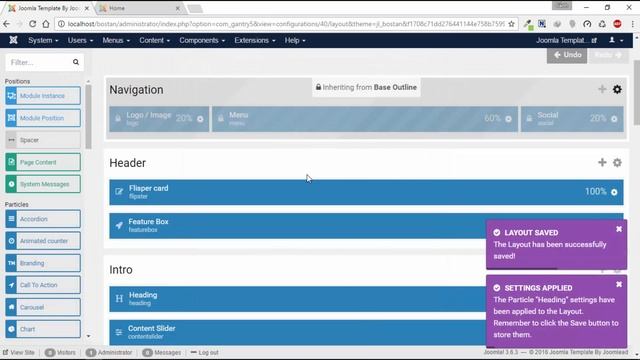Open the Help menu
The height and width of the screenshot is (360, 640).
(x=295, y=40)
